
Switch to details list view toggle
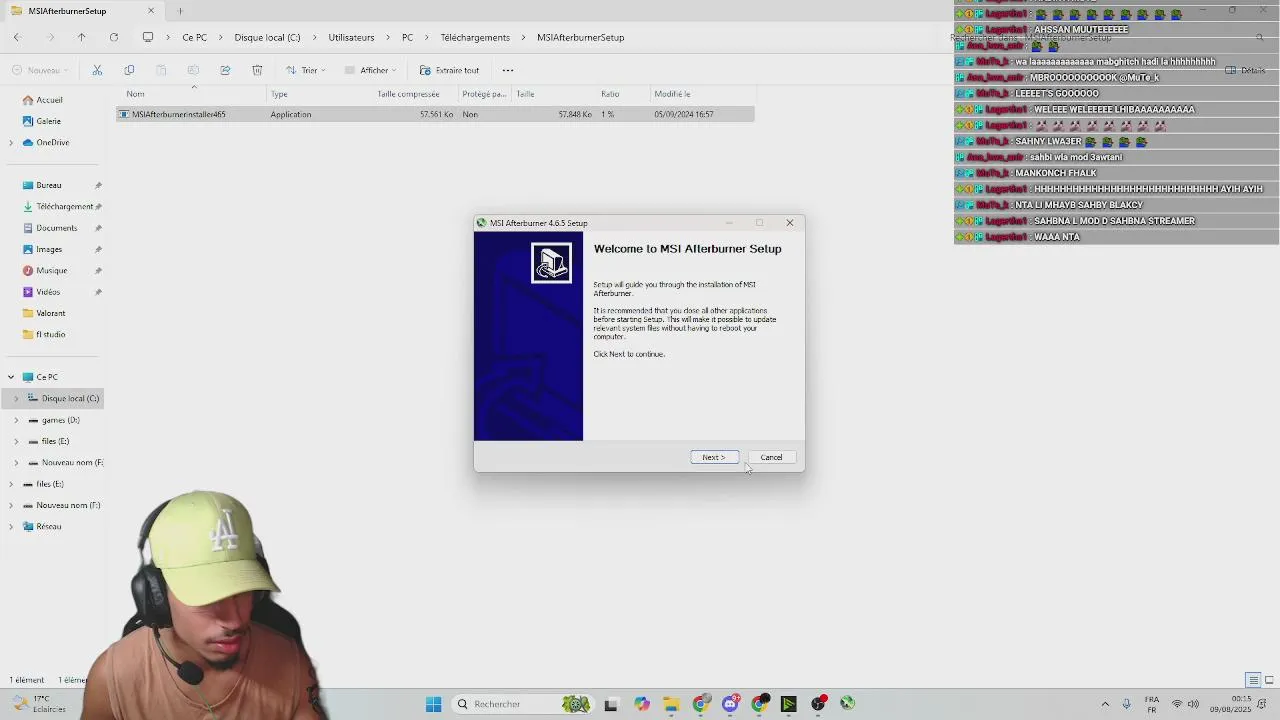pyautogui.click(x=1253, y=681)
